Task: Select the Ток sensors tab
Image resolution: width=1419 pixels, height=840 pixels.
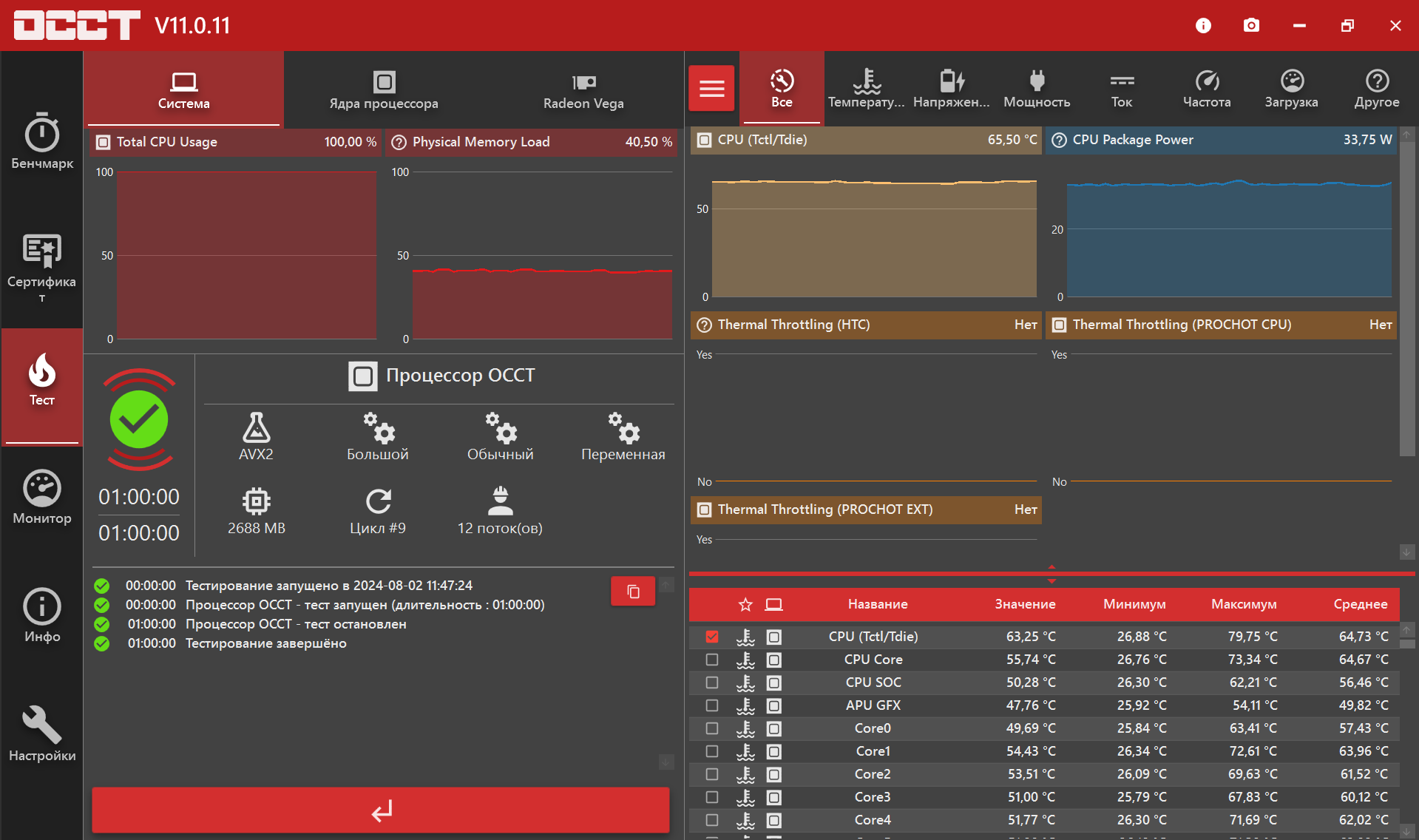Action: [x=1122, y=89]
